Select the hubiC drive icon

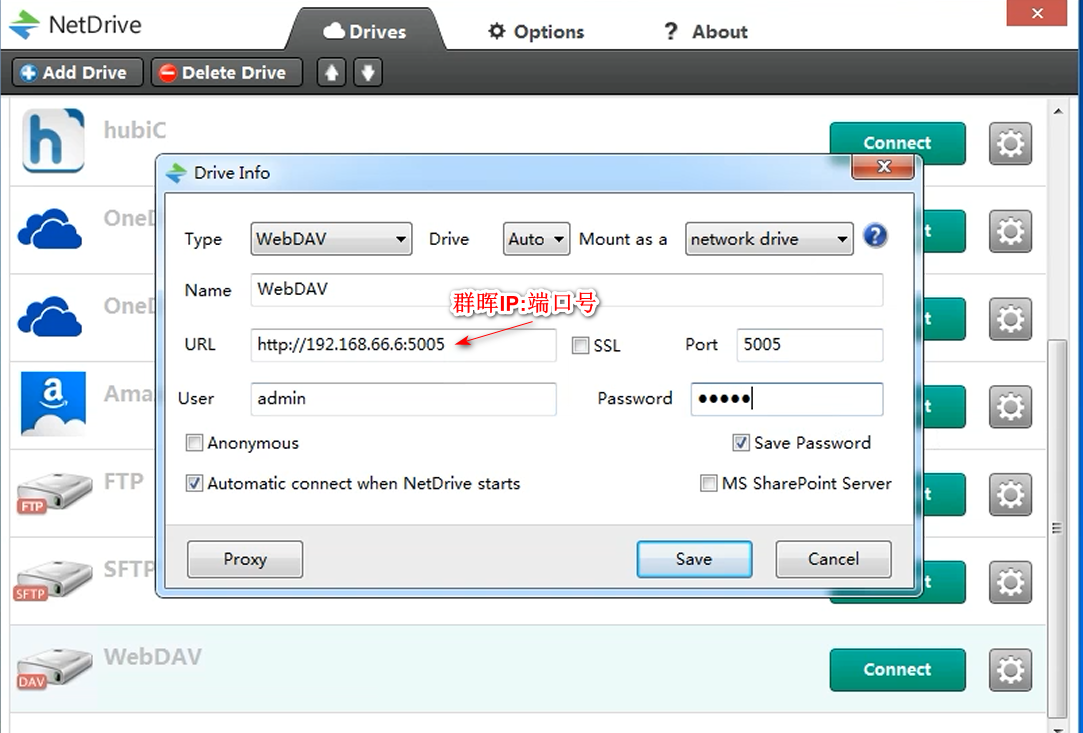[52, 142]
